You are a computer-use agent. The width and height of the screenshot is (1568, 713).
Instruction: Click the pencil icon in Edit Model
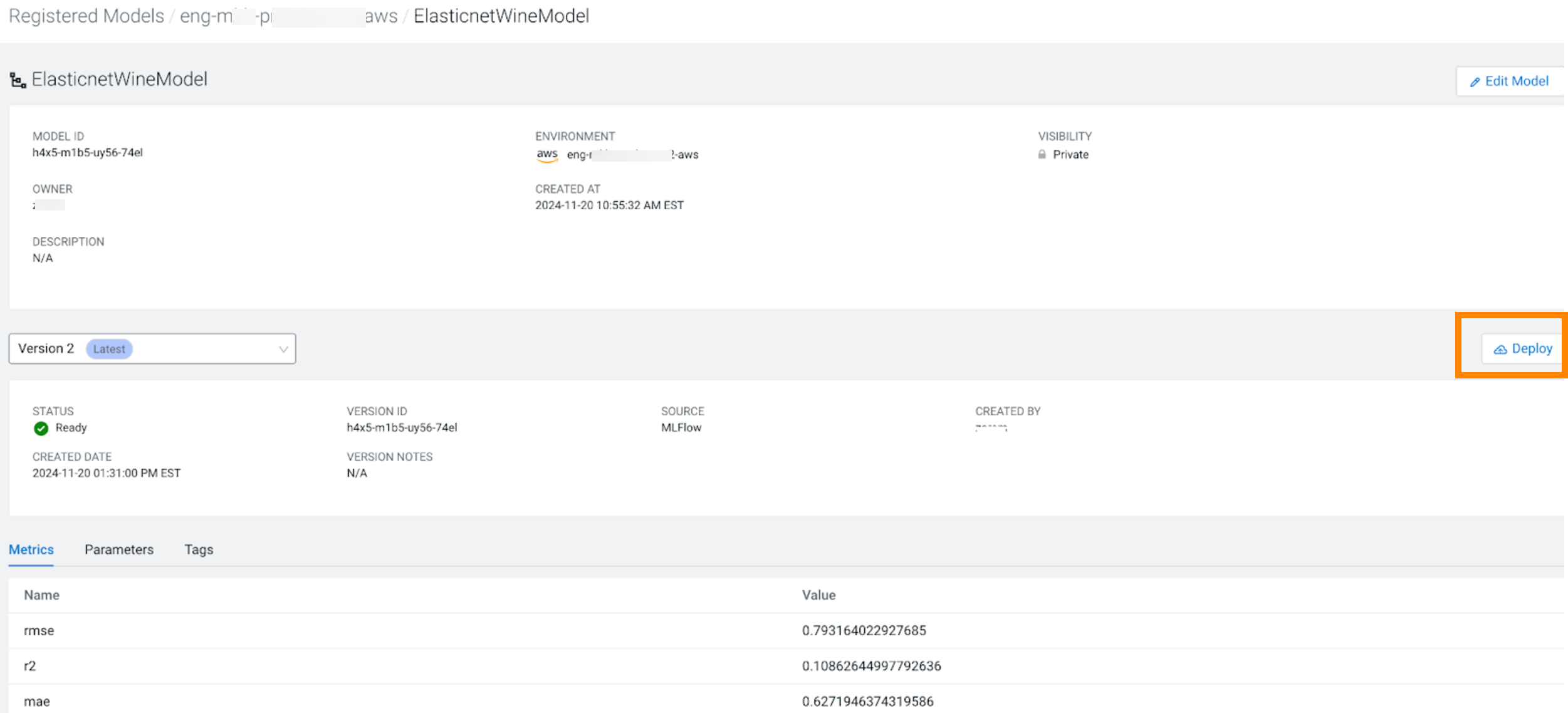(x=1475, y=82)
